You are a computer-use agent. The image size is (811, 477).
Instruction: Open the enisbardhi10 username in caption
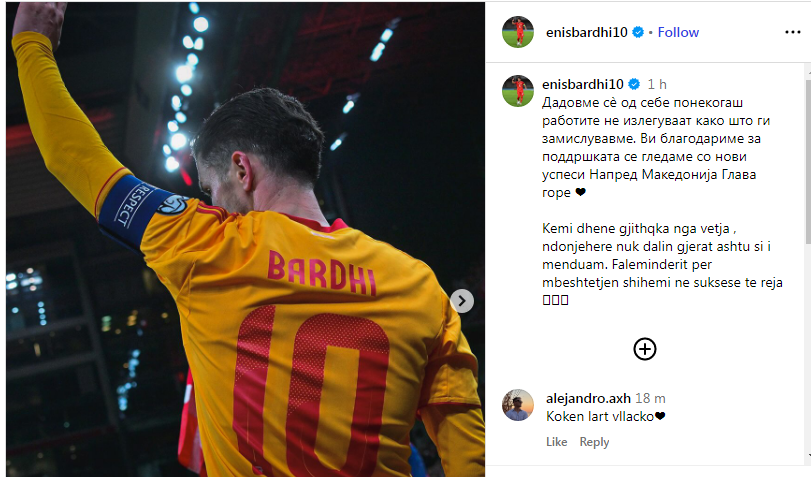[x=583, y=84]
